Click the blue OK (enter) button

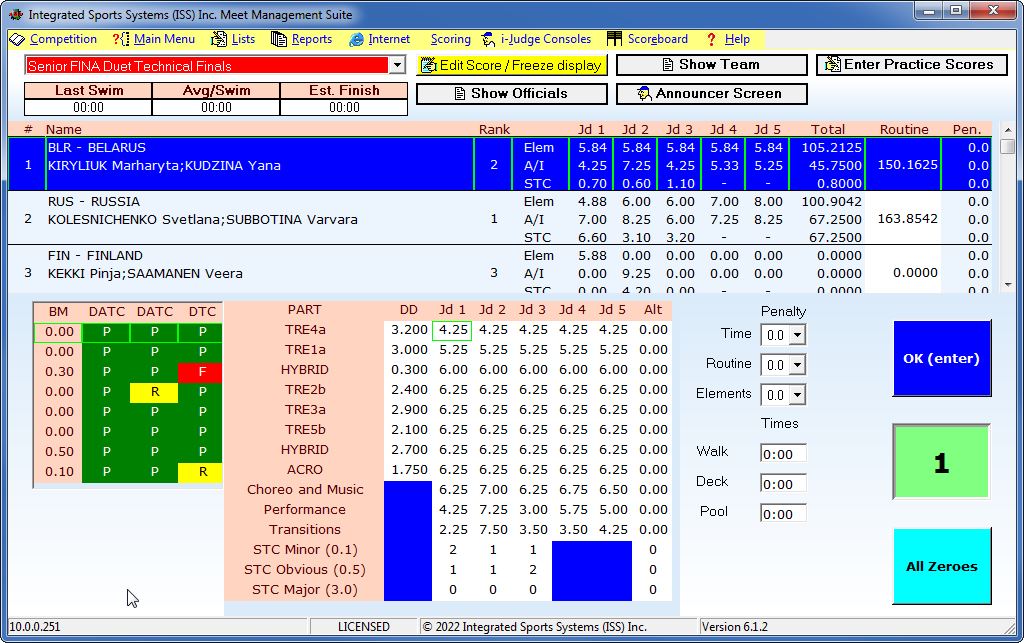(x=942, y=358)
